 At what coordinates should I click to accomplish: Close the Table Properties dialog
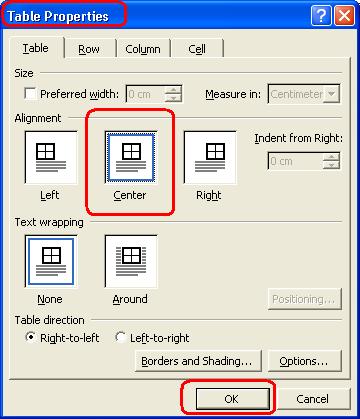(344, 16)
